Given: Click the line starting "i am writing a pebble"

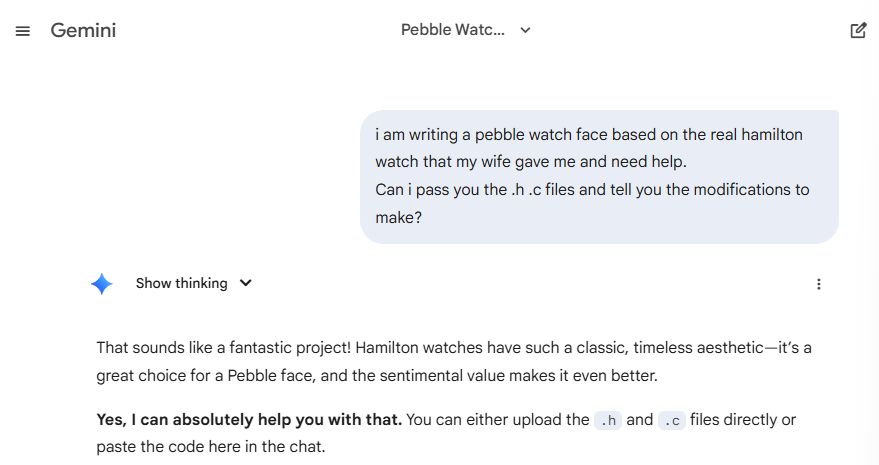Looking at the screenshot, I should click(589, 134).
